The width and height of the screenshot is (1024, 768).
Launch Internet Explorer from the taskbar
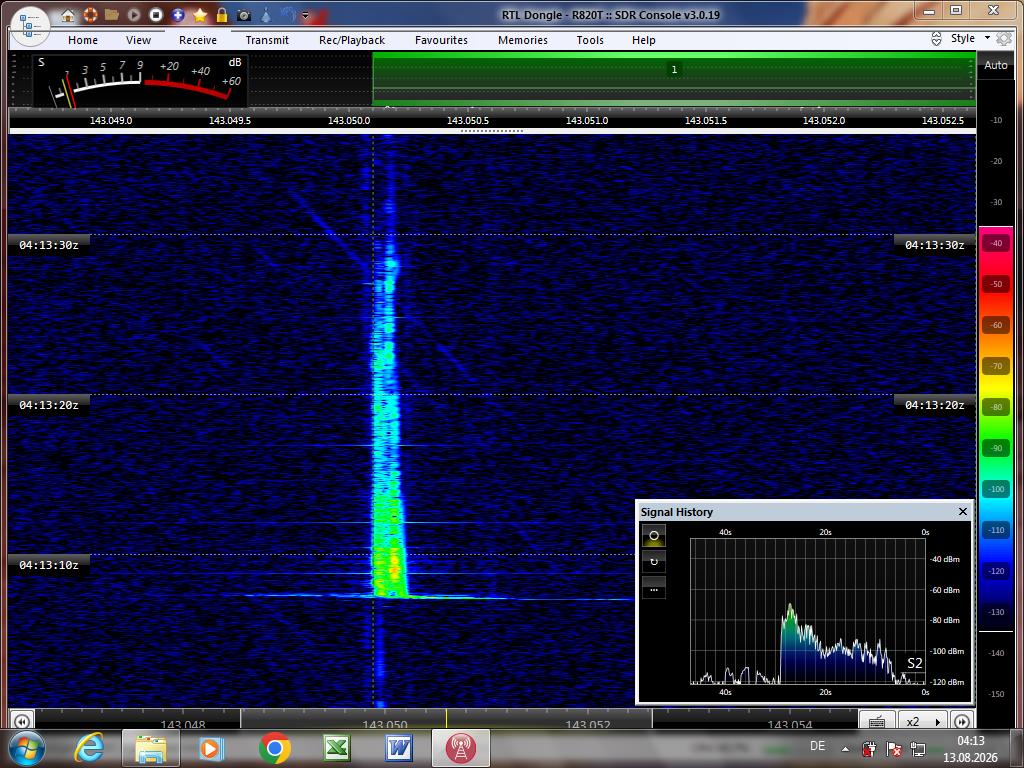[89, 748]
